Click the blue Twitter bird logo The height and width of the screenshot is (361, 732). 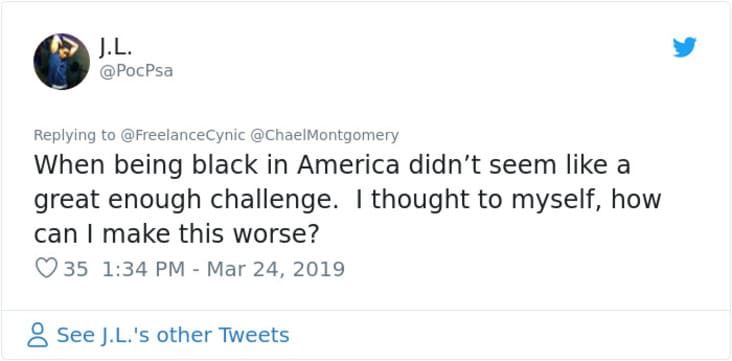click(684, 47)
